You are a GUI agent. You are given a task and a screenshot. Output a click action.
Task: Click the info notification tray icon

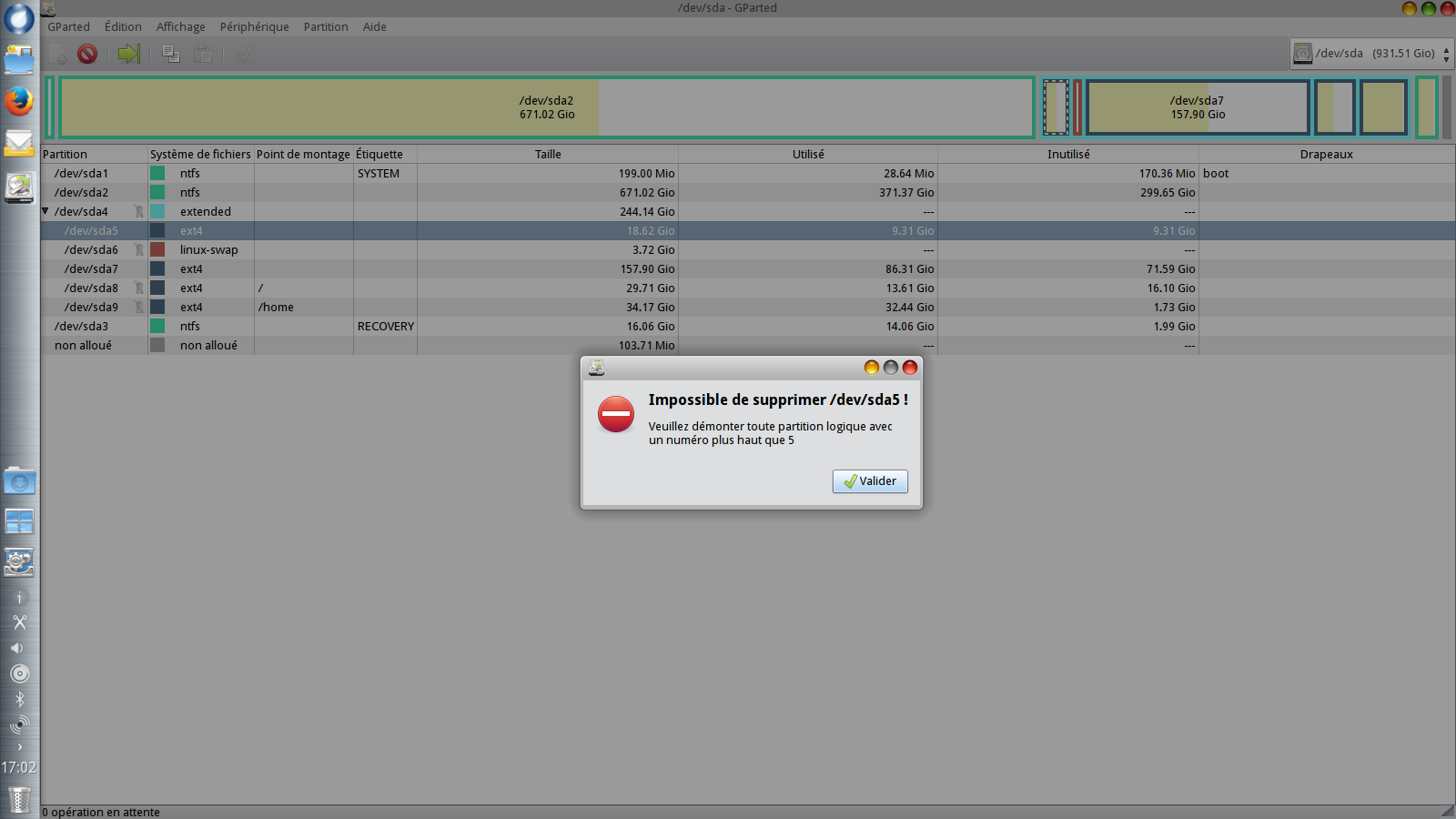pyautogui.click(x=19, y=598)
